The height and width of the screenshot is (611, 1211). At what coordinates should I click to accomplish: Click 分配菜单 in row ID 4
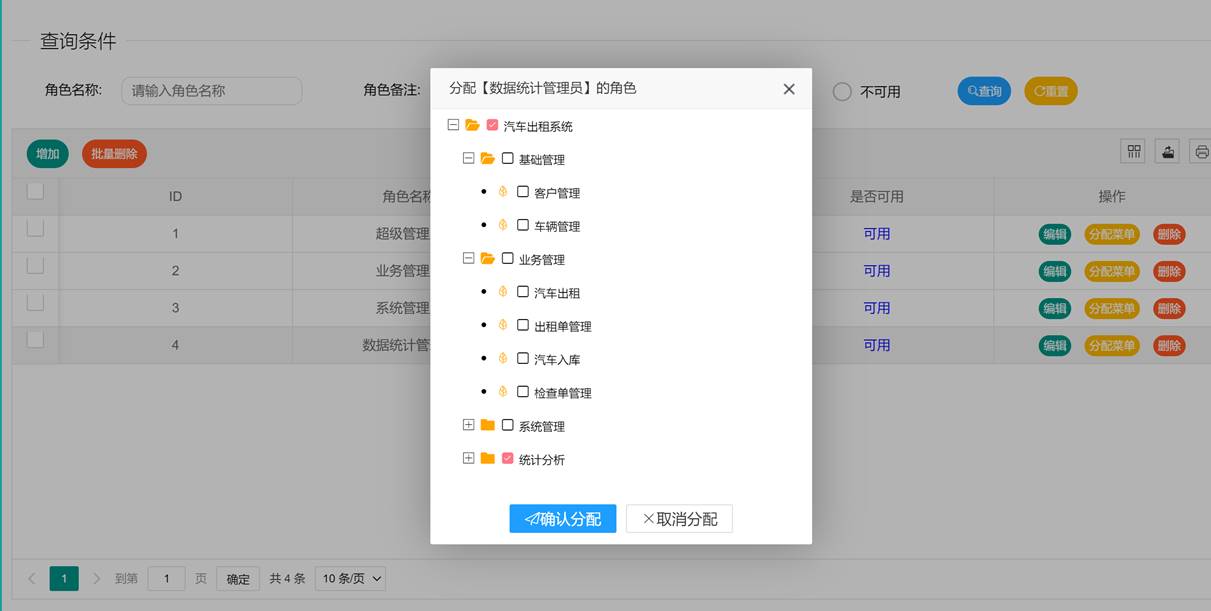pyautogui.click(x=1112, y=345)
